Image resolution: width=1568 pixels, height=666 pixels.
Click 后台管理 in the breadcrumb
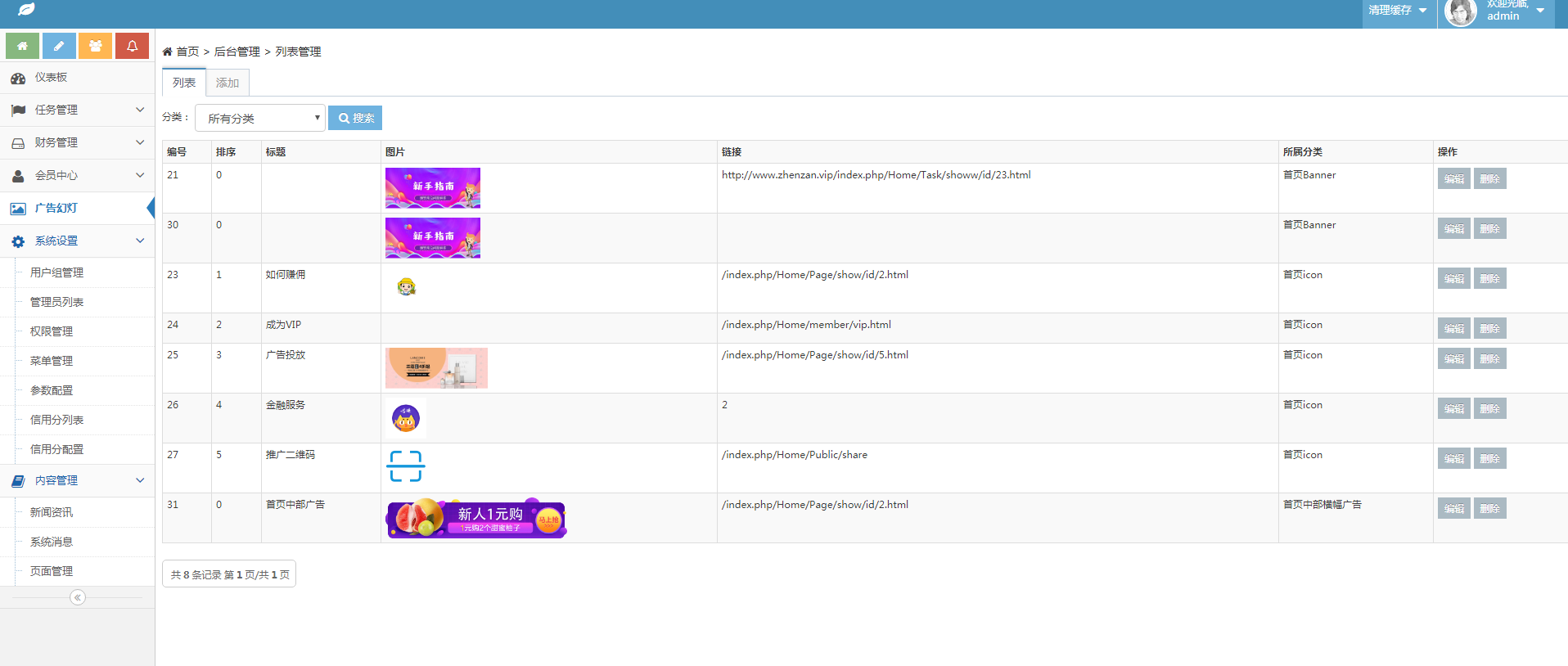tap(237, 52)
